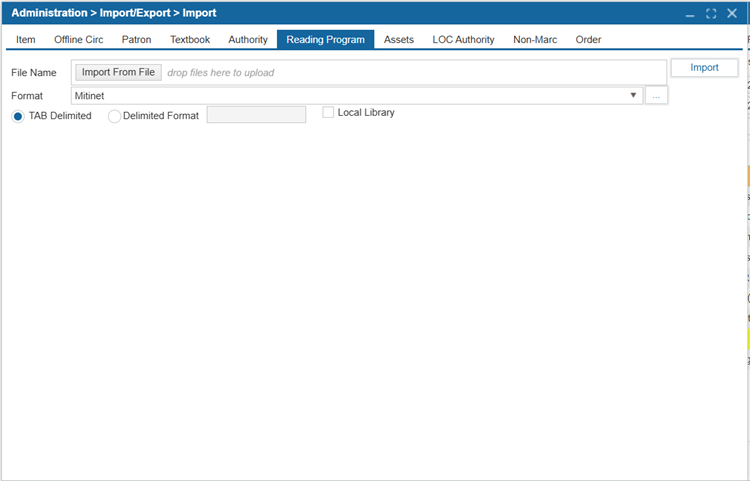
Task: Select the Non-Marc tab
Action: pos(535,40)
